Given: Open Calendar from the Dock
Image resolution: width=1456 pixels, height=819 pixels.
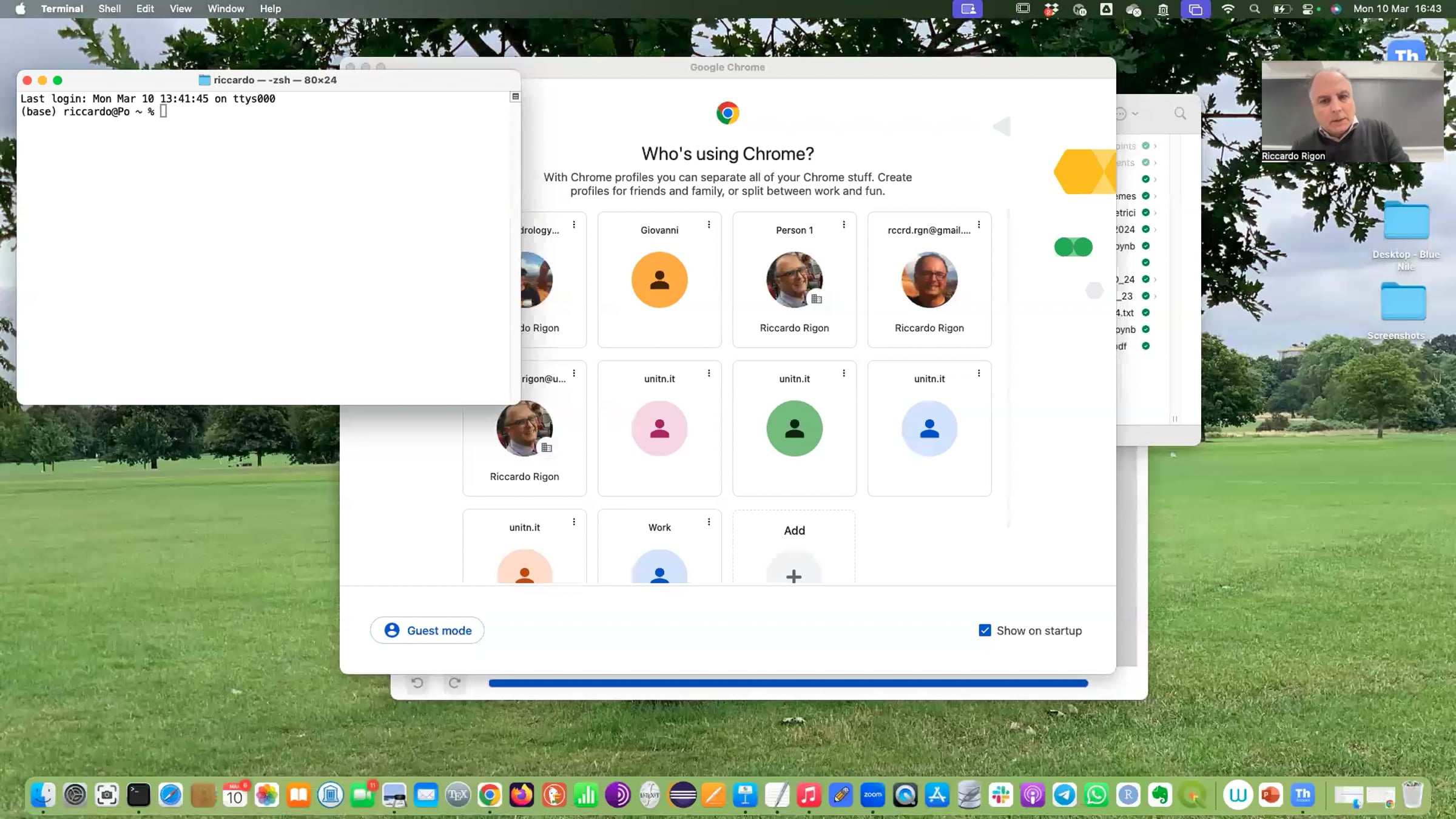Looking at the screenshot, I should coord(235,795).
